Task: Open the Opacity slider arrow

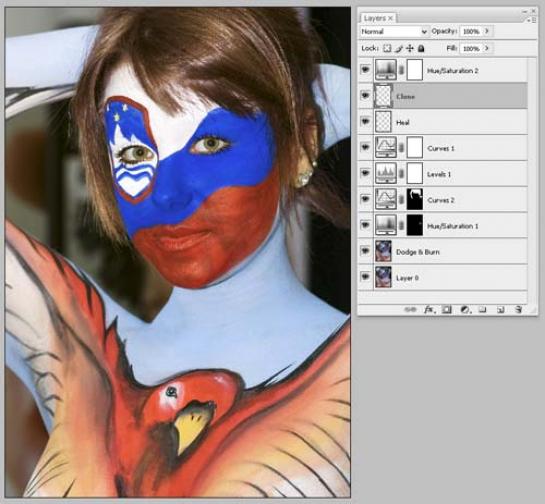Action: tap(487, 31)
